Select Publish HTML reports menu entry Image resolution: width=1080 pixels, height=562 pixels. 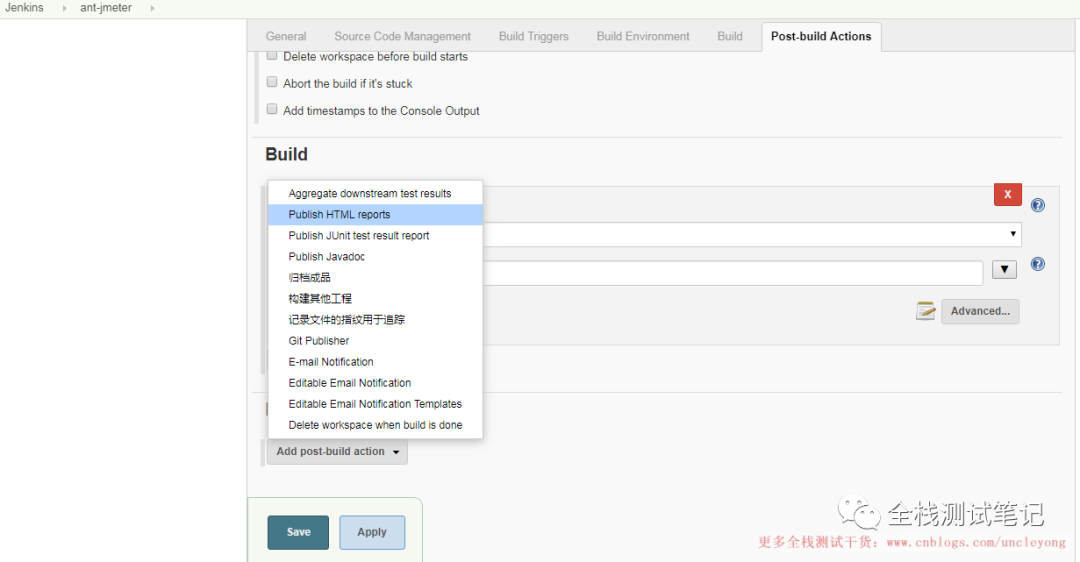[x=375, y=215]
